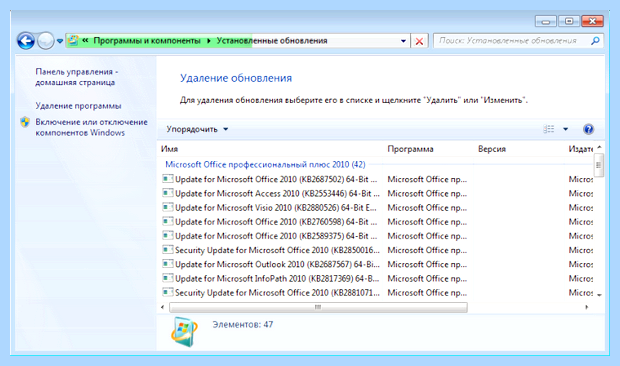Sort by the 'Версия' column header
The width and height of the screenshot is (620, 366).
492,149
